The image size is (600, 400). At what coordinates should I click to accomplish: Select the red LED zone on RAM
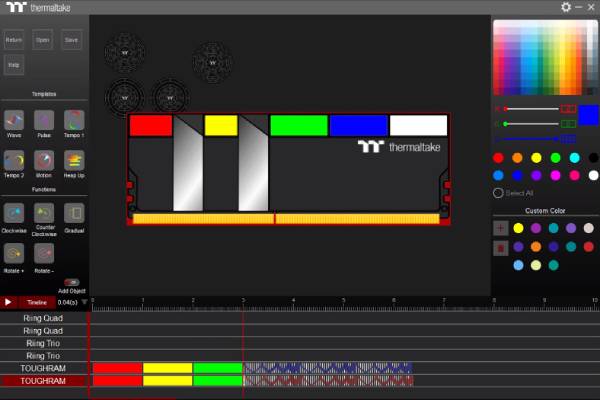pyautogui.click(x=151, y=126)
